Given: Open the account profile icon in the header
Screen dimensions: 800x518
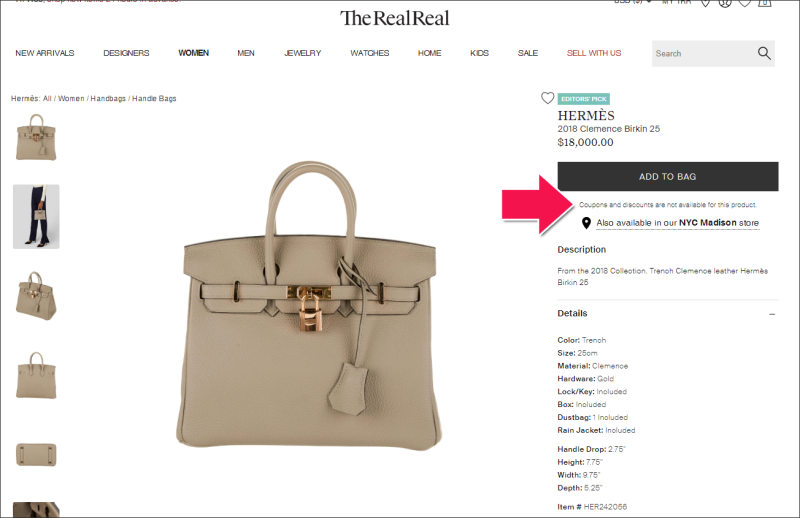Looking at the screenshot, I should [724, 3].
